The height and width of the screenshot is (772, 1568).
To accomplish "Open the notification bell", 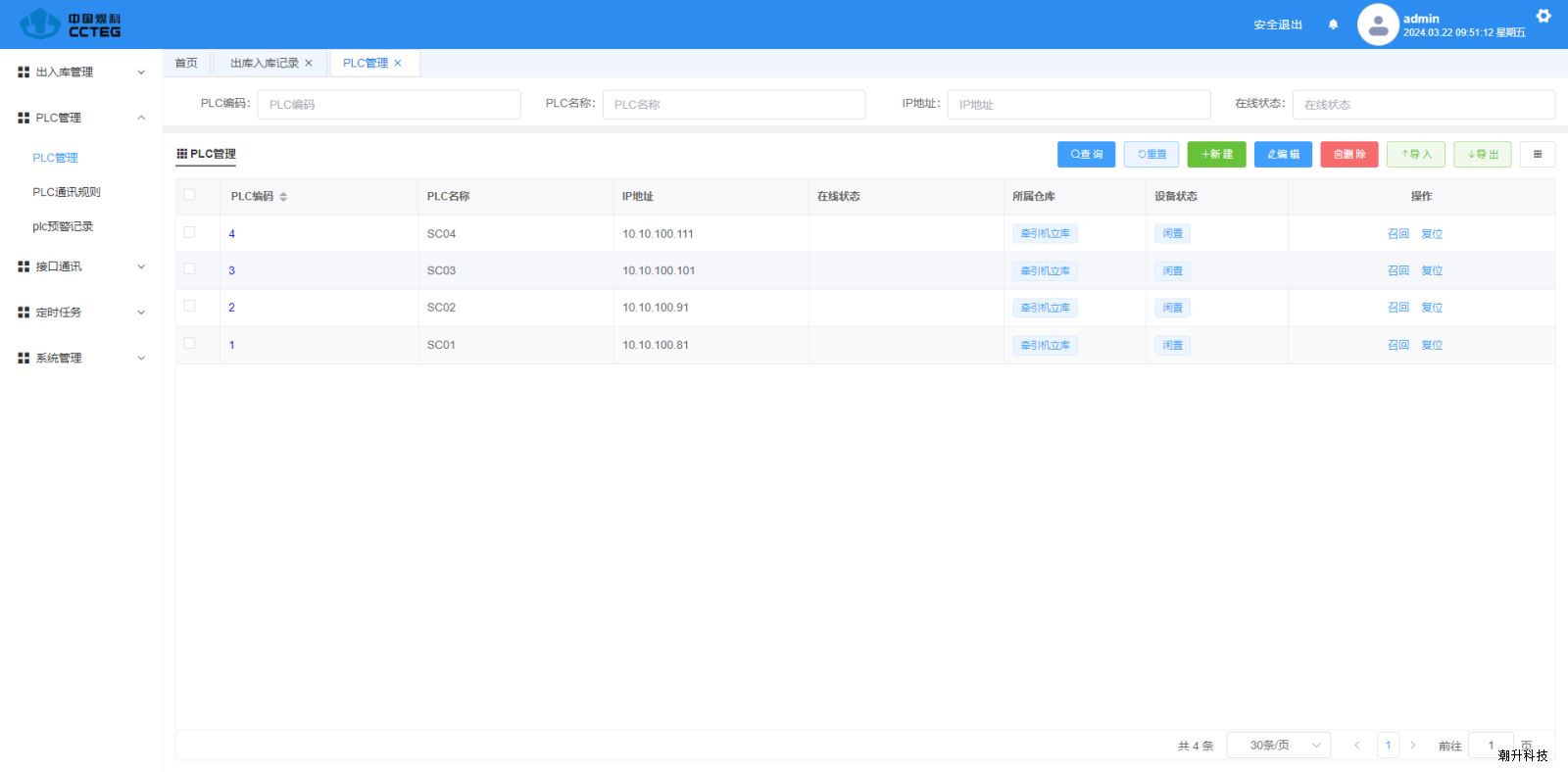I will click(1333, 24).
